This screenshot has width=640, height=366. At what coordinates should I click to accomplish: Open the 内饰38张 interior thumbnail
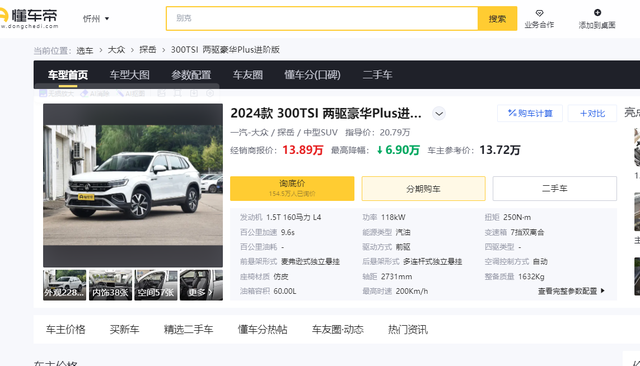pyautogui.click(x=110, y=285)
